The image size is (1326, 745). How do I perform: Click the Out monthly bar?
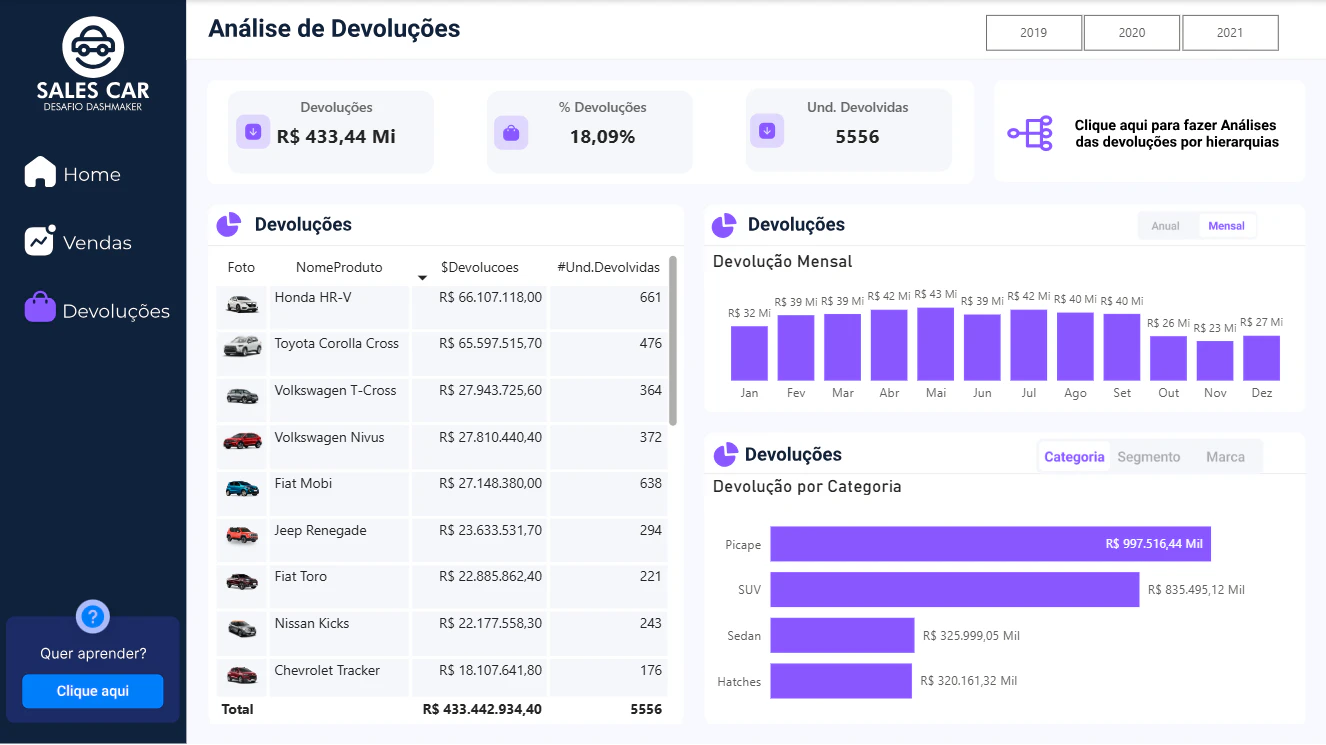(x=1169, y=358)
